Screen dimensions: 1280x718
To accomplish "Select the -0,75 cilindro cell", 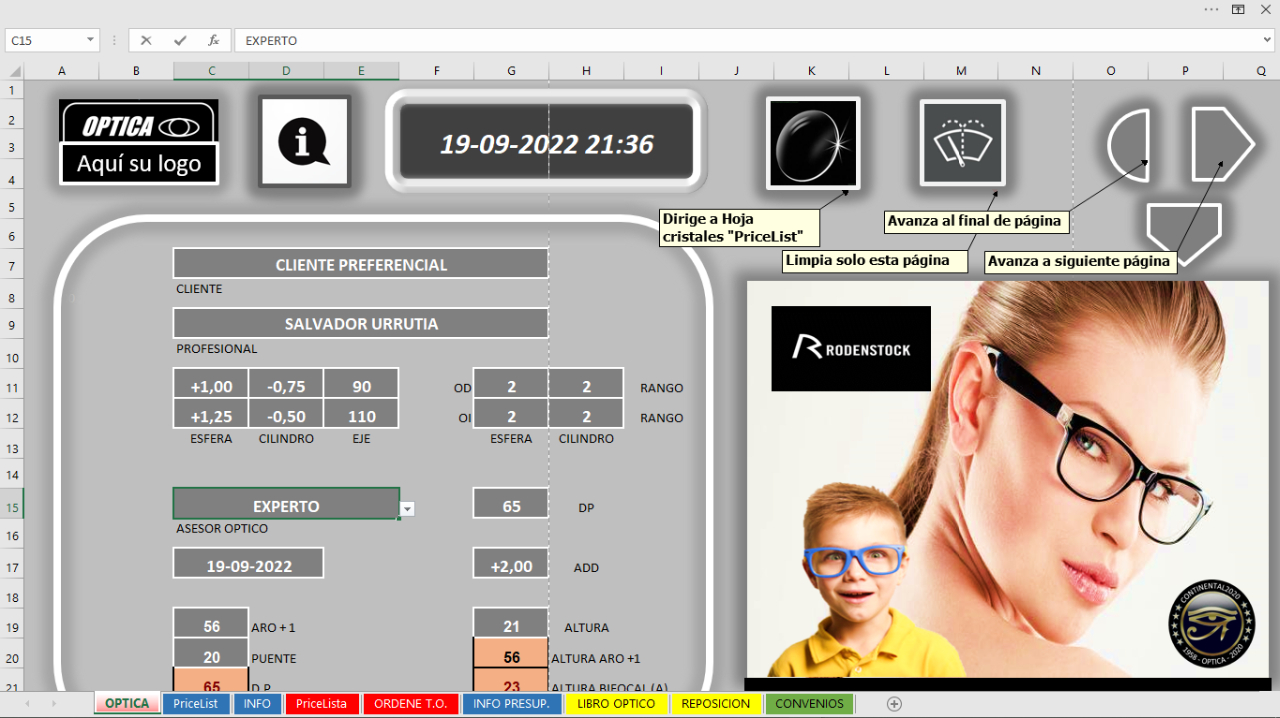I will pos(286,386).
